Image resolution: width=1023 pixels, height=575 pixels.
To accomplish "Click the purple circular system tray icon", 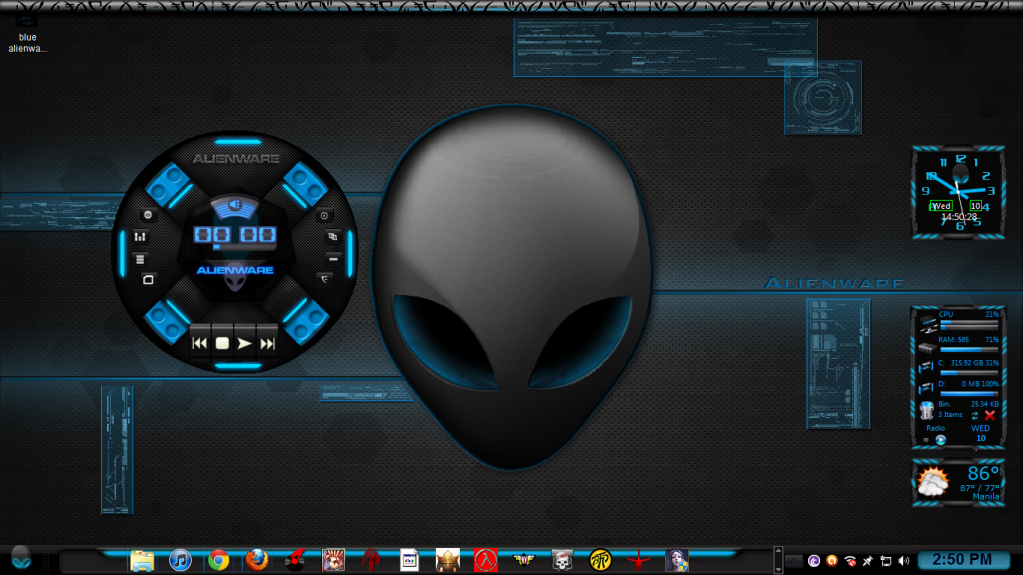I will tap(814, 561).
